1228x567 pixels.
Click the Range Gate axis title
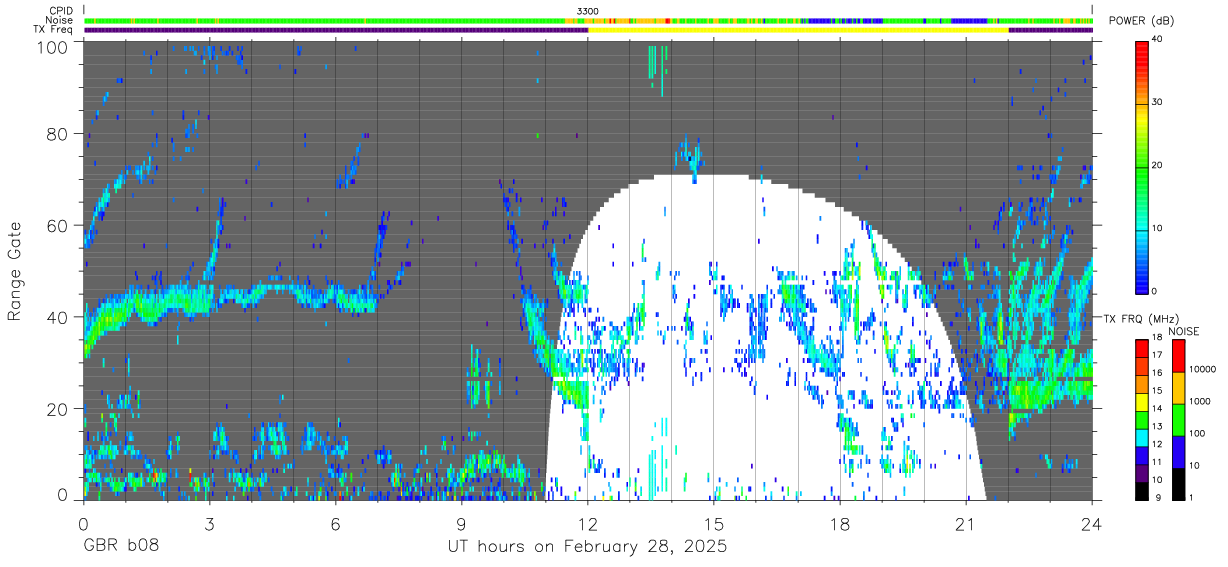click(x=16, y=270)
